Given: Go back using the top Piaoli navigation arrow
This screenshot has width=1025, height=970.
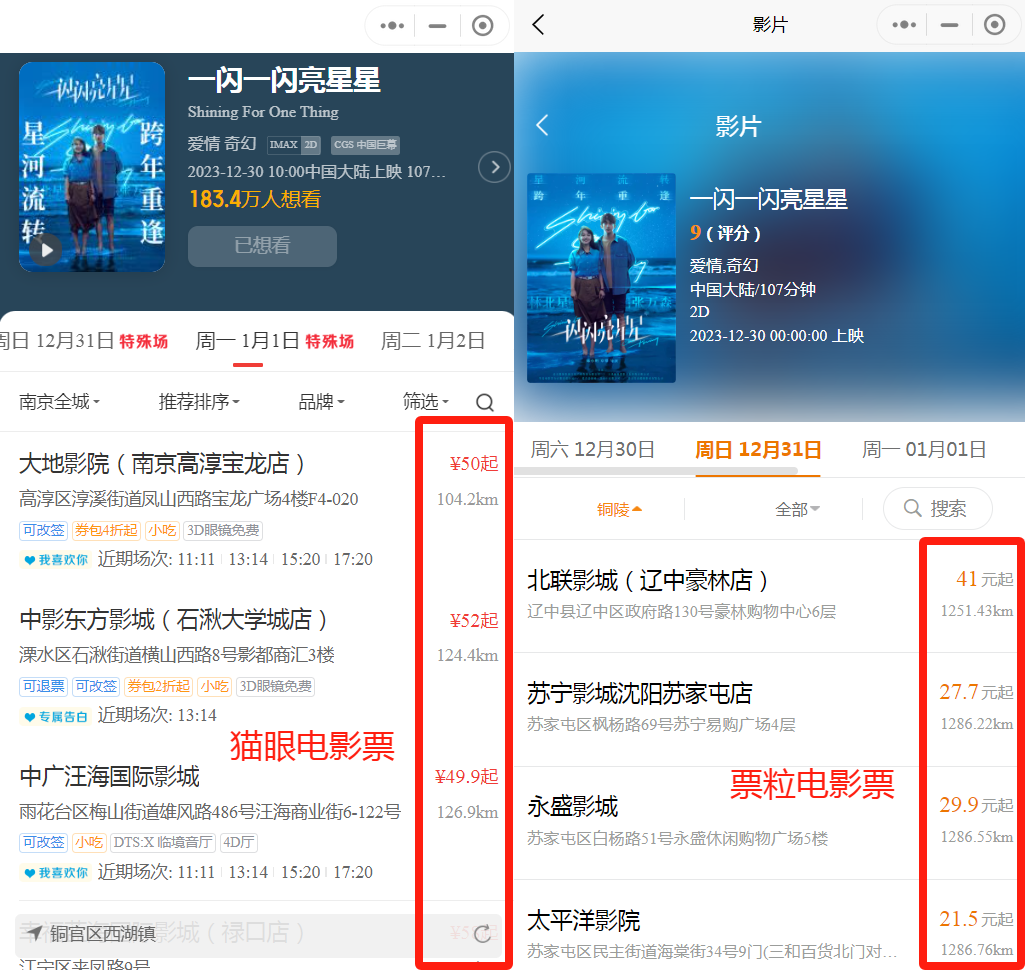Looking at the screenshot, I should click(538, 25).
